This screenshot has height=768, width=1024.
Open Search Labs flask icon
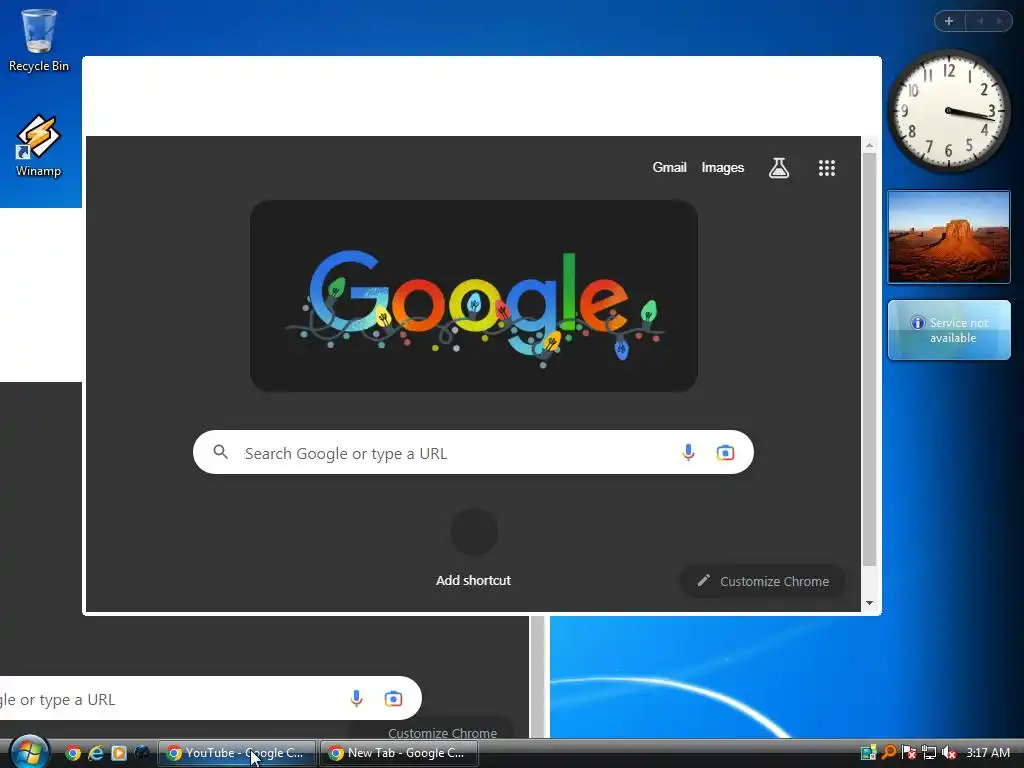pyautogui.click(x=778, y=168)
